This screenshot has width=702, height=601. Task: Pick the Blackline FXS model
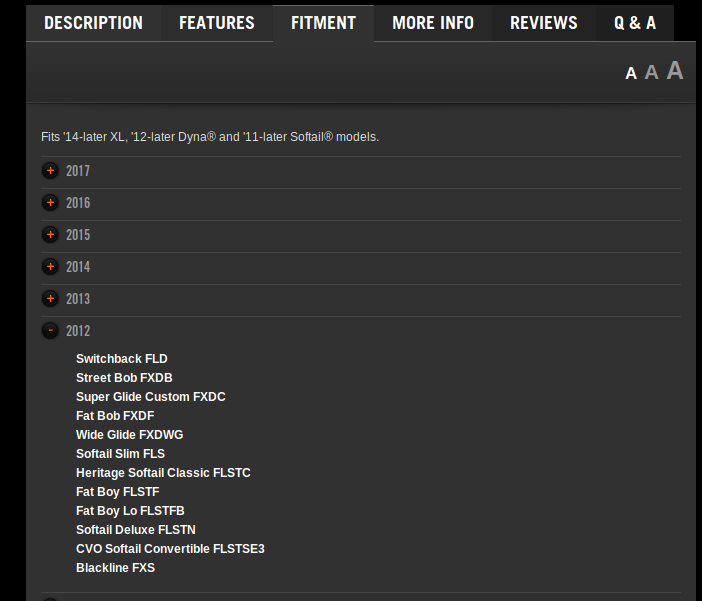pyautogui.click(x=115, y=568)
